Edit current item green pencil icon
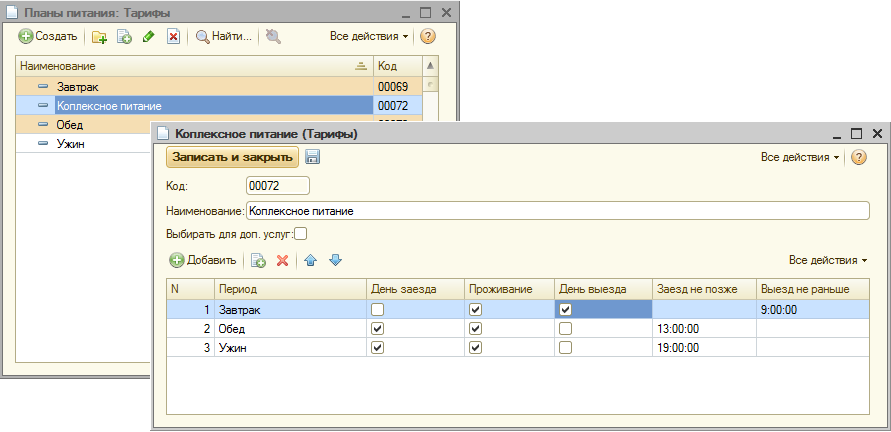891x432 pixels. point(148,37)
